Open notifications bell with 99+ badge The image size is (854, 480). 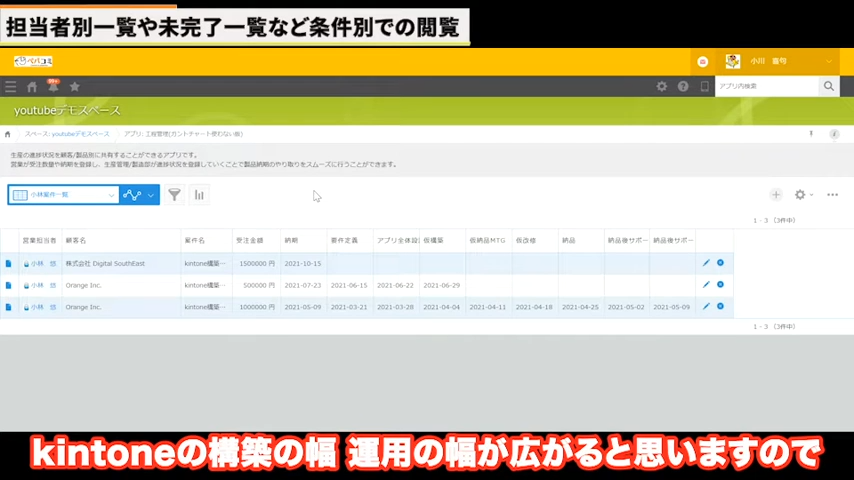click(53, 86)
